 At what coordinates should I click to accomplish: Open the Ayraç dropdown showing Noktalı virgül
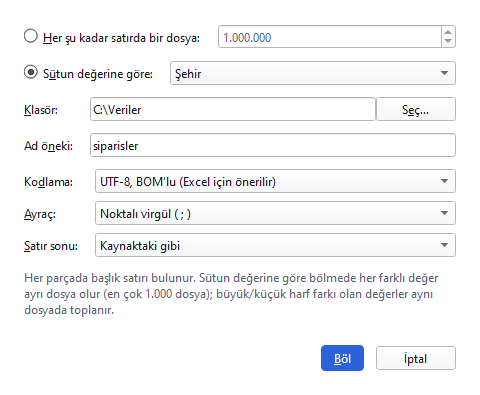275,213
